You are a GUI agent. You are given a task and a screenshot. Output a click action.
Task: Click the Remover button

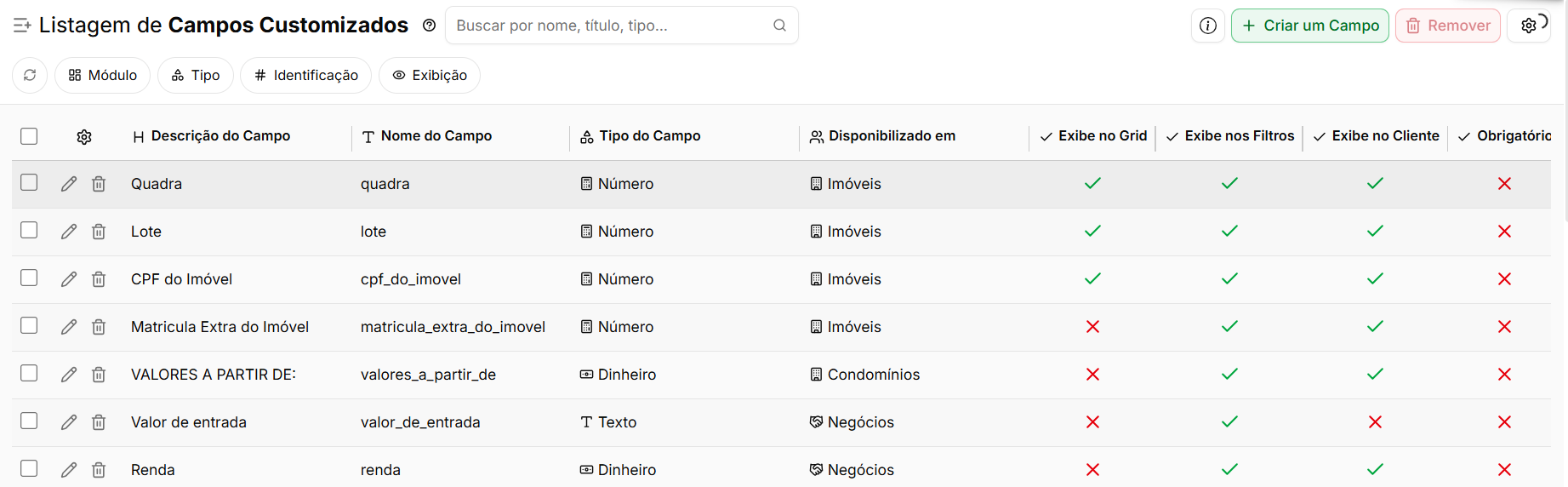(1448, 26)
